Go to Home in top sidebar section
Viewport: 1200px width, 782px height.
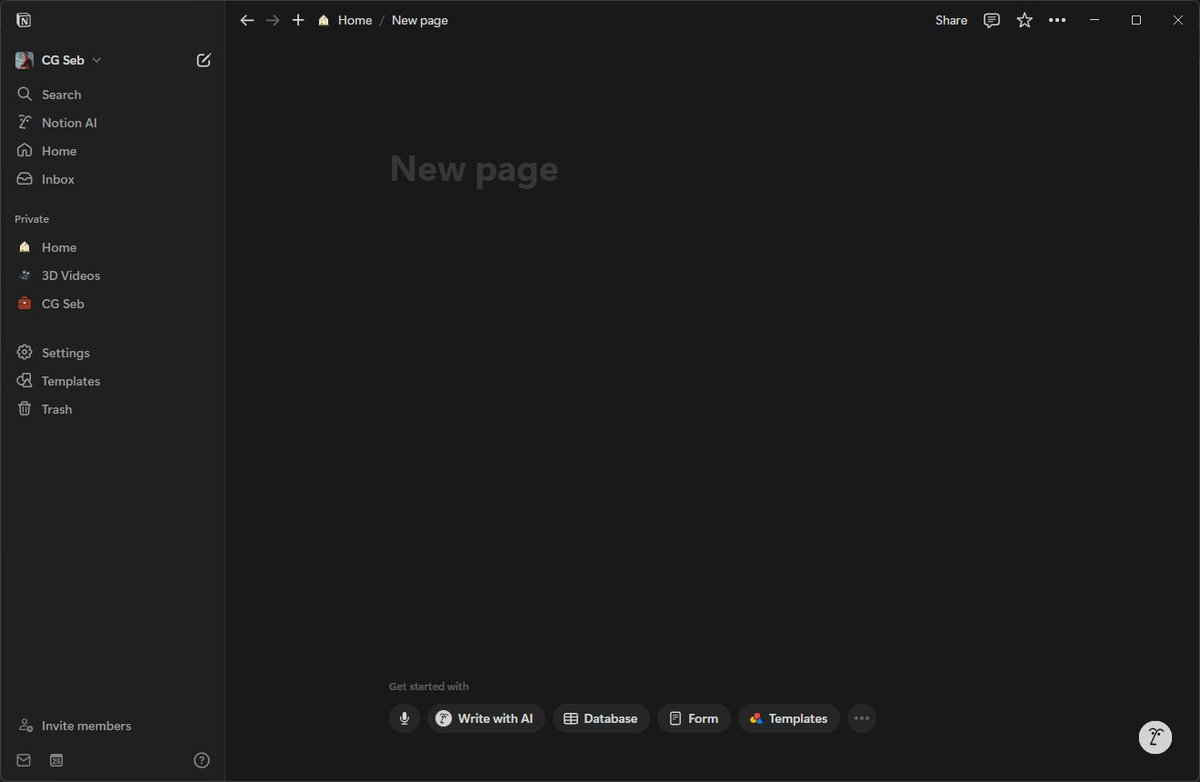(x=112, y=151)
